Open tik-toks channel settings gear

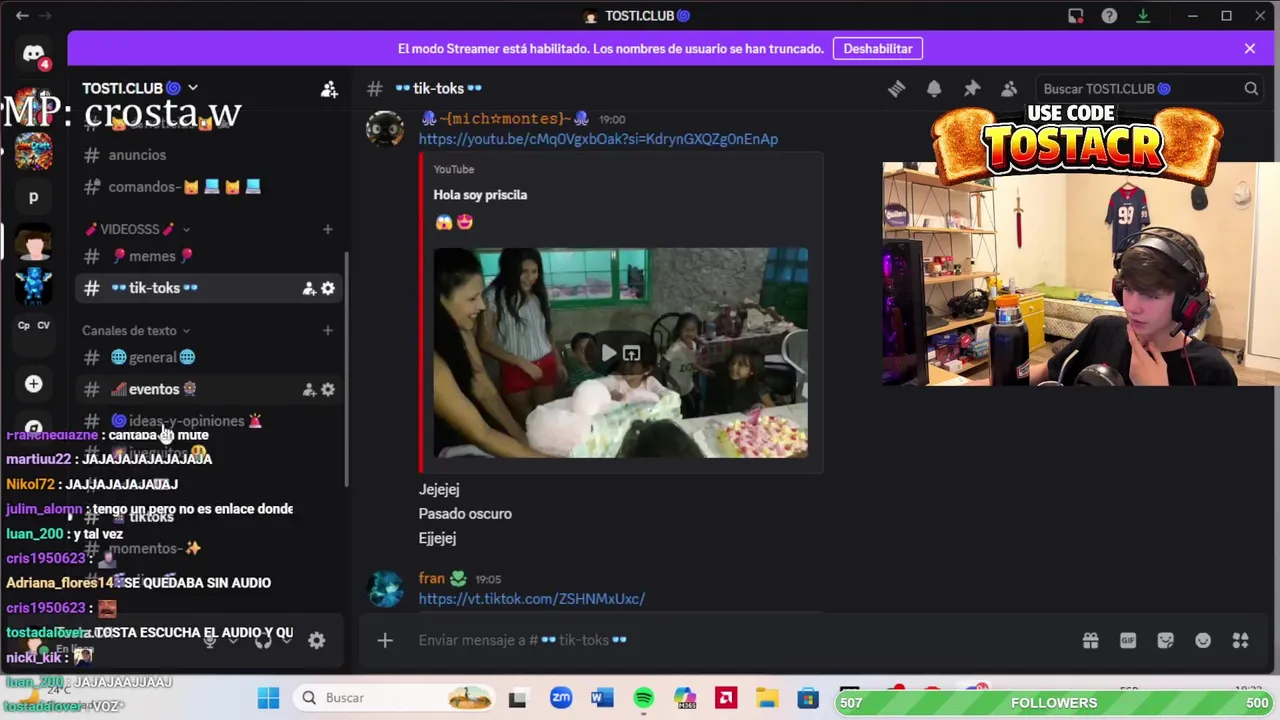click(x=328, y=288)
